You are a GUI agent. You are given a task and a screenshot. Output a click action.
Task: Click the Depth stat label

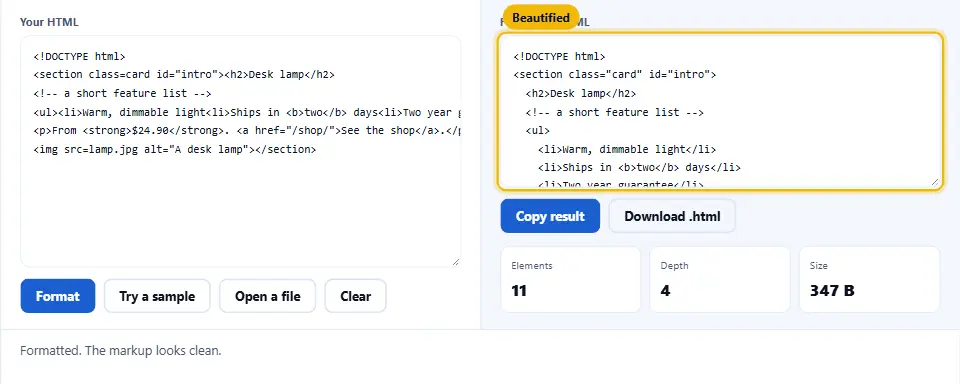pos(674,266)
